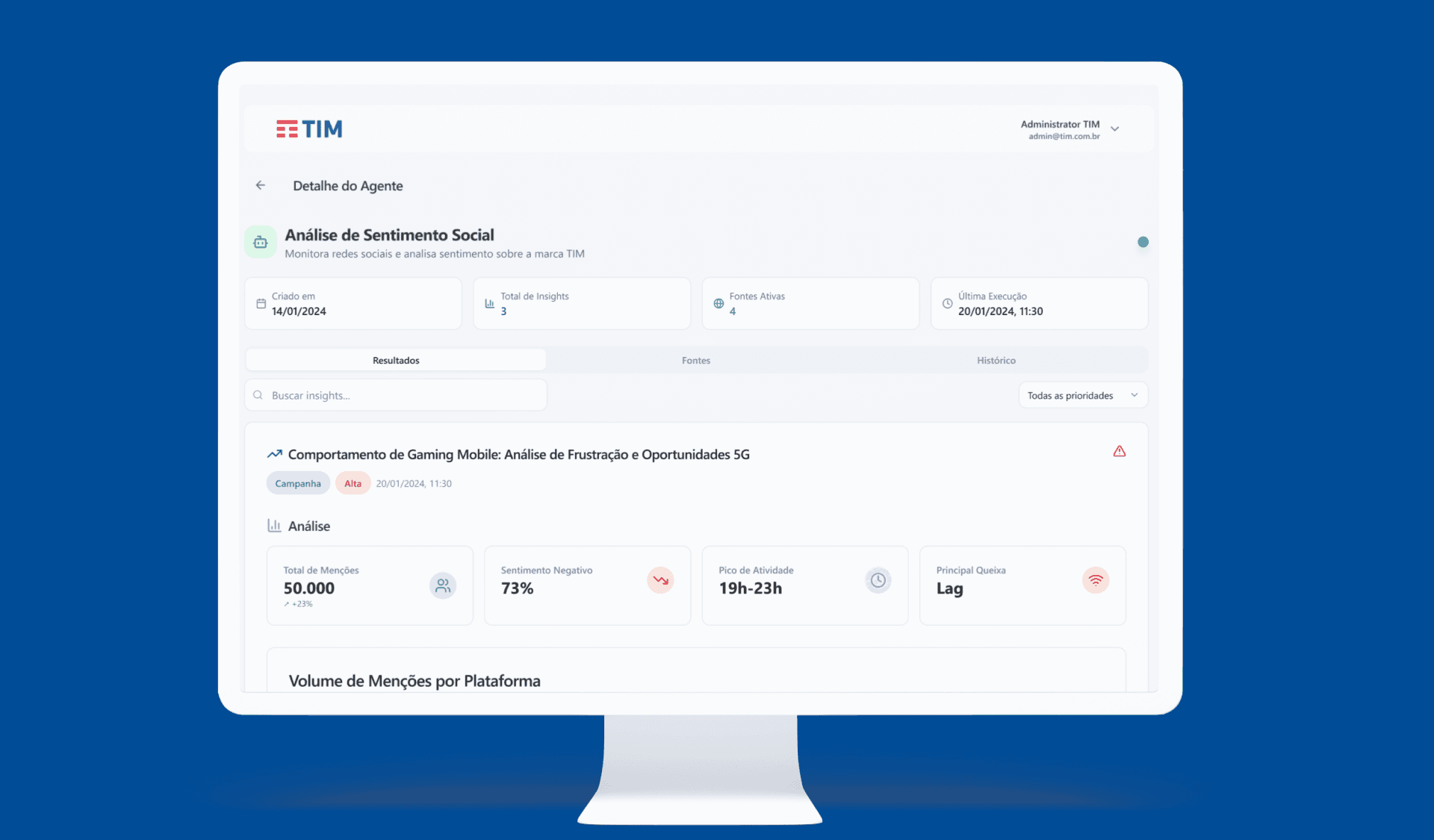Screen dimensions: 1434x840
Task: Expand the Administrator TIM account chevron
Action: 1115,129
